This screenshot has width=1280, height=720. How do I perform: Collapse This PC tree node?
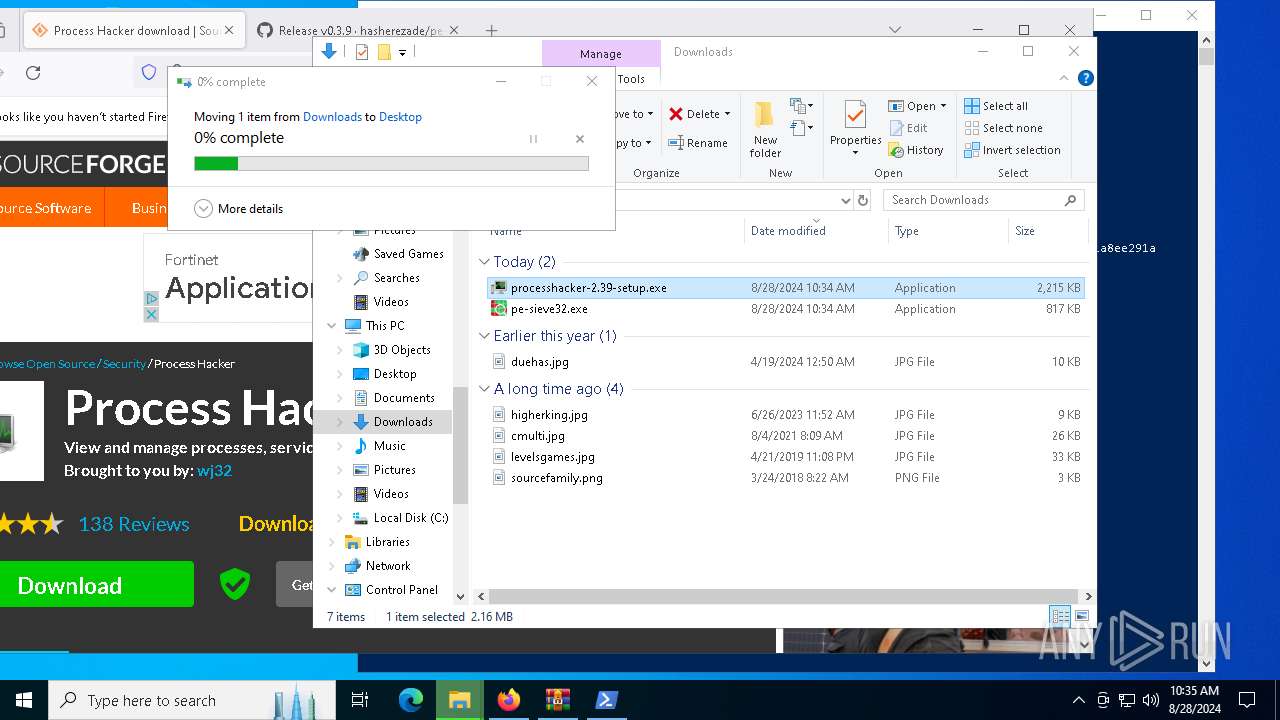pyautogui.click(x=331, y=326)
